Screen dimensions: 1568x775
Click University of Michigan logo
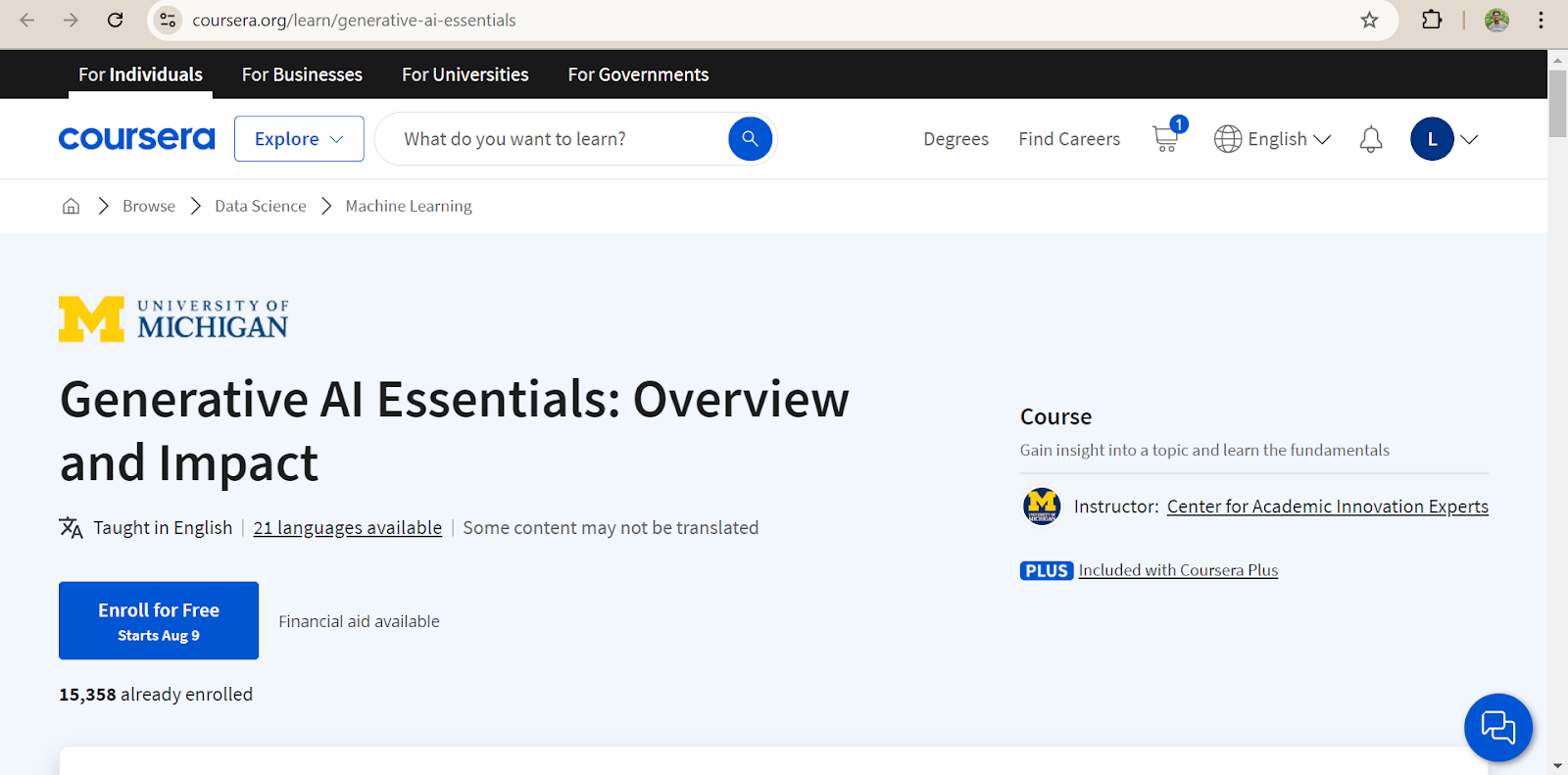point(173,319)
